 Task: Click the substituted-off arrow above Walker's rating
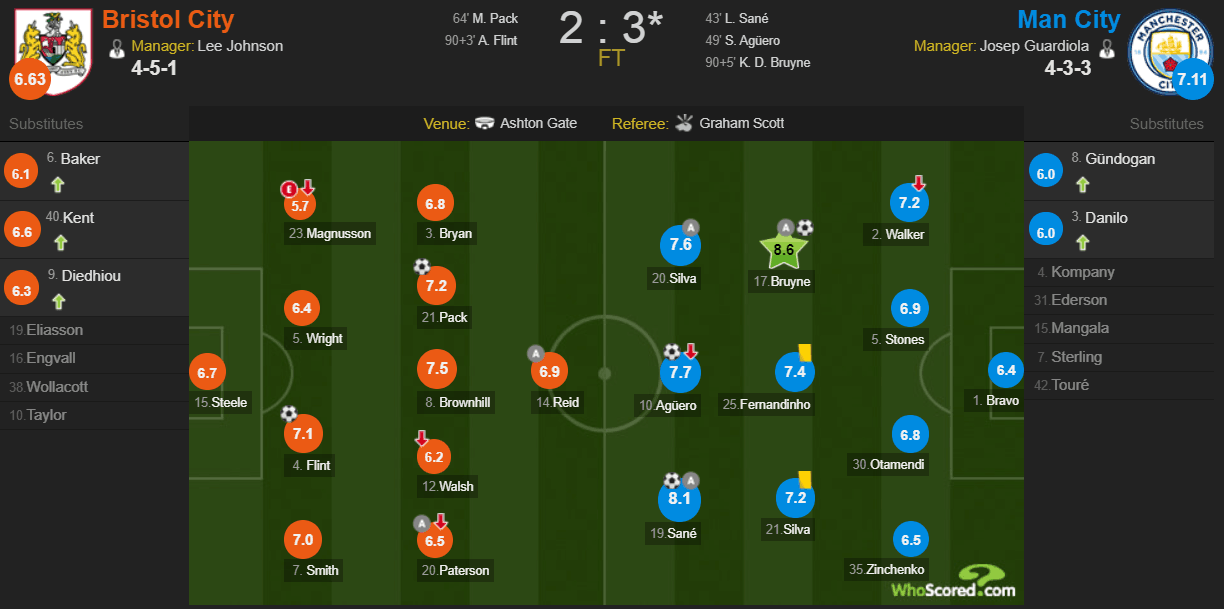click(918, 183)
